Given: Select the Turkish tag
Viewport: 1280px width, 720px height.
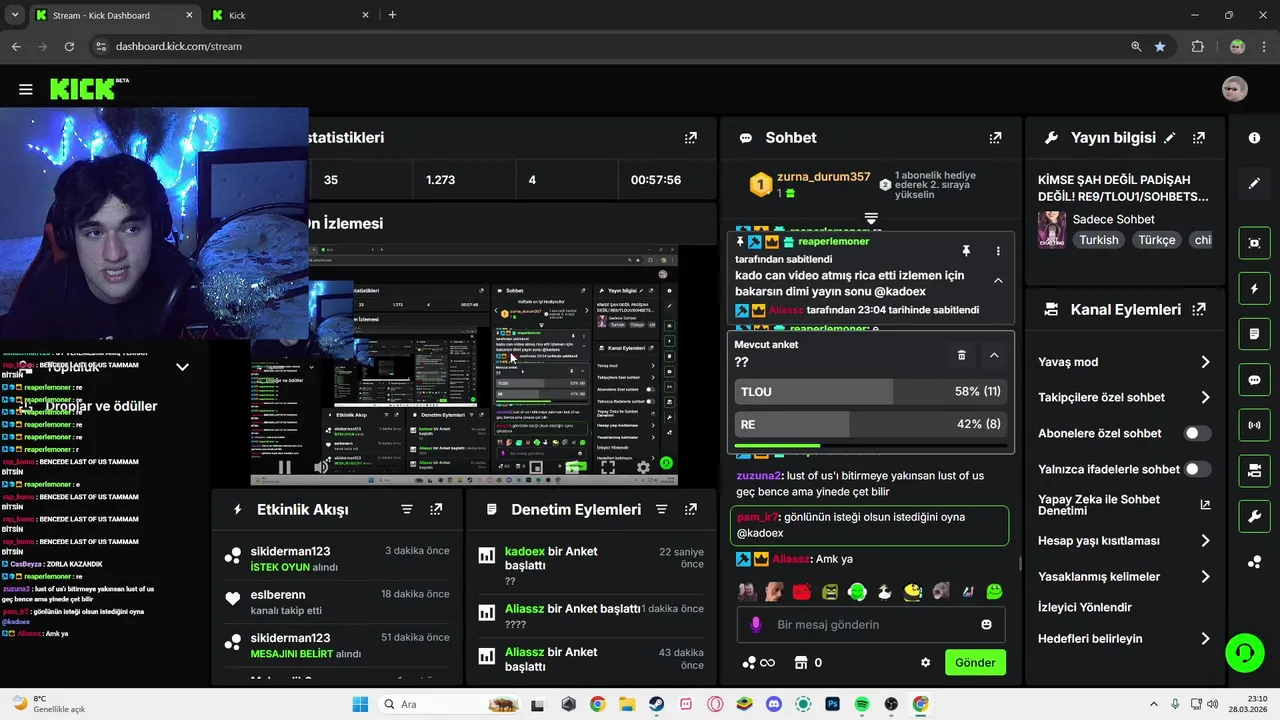Looking at the screenshot, I should pyautogui.click(x=1098, y=240).
